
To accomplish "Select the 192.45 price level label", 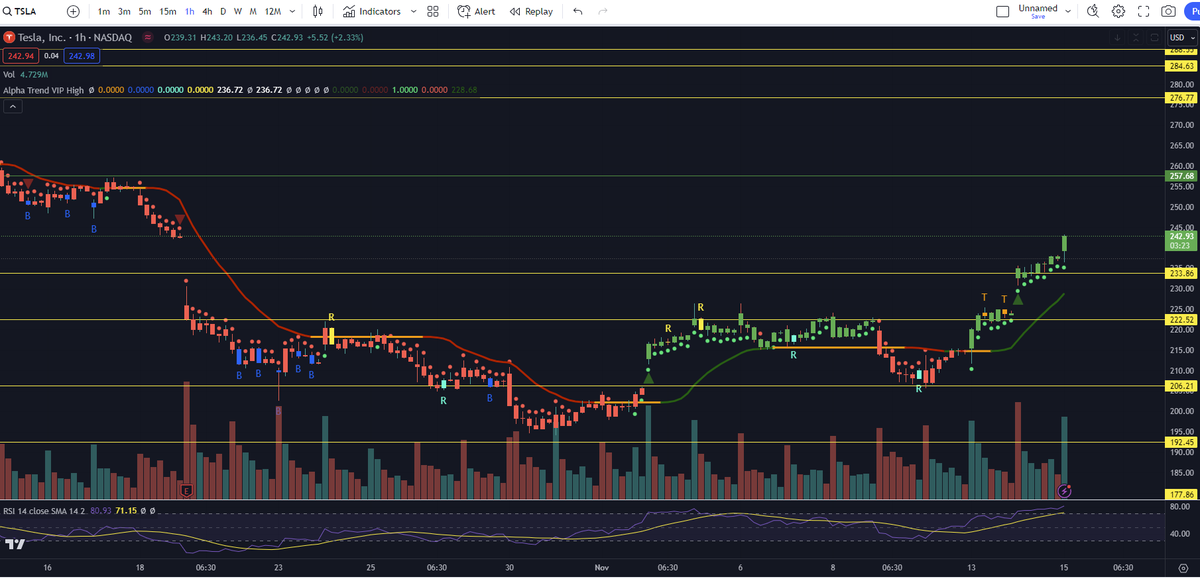I will [x=1182, y=442].
